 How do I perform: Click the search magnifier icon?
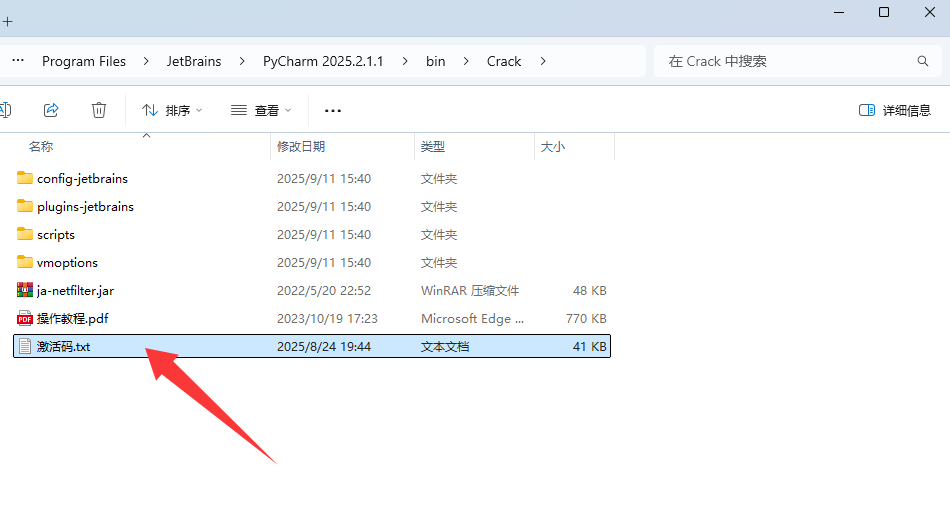click(923, 61)
